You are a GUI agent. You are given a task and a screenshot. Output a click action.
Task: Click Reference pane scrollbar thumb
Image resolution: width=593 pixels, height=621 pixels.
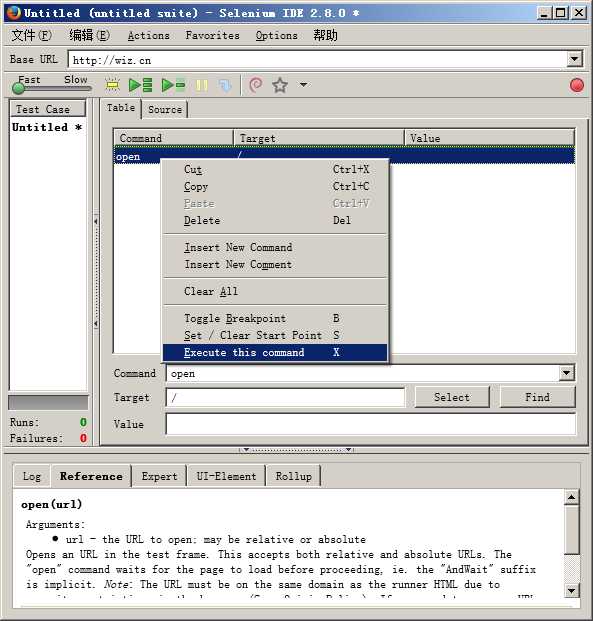pyautogui.click(x=572, y=529)
